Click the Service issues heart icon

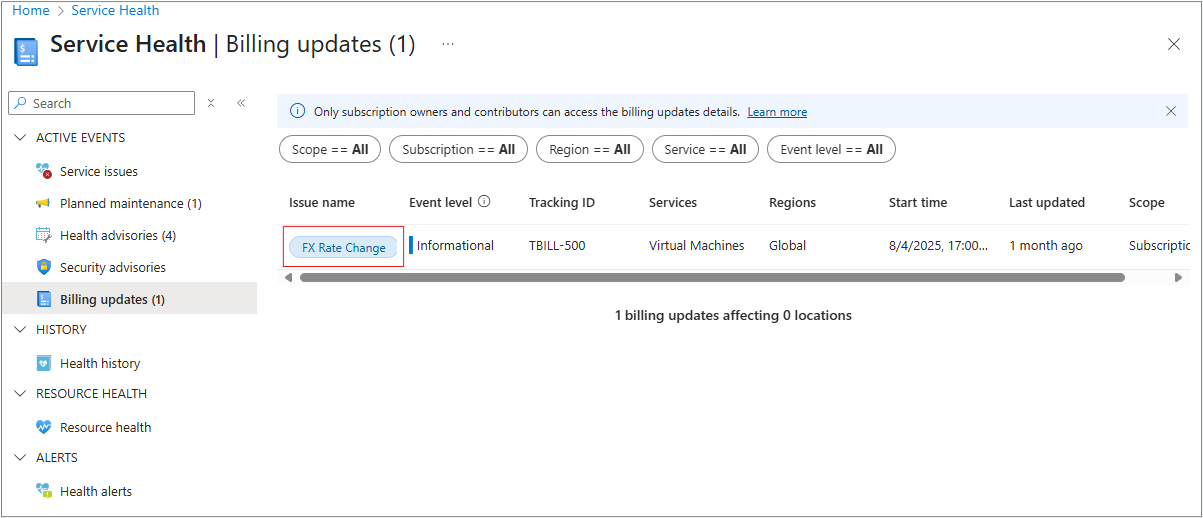click(x=44, y=172)
